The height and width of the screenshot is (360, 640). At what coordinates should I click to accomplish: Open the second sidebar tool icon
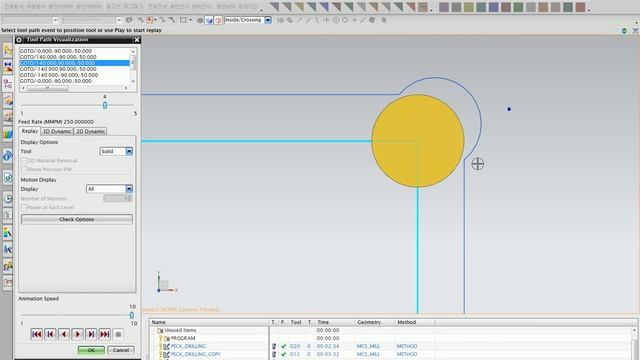[x=8, y=67]
